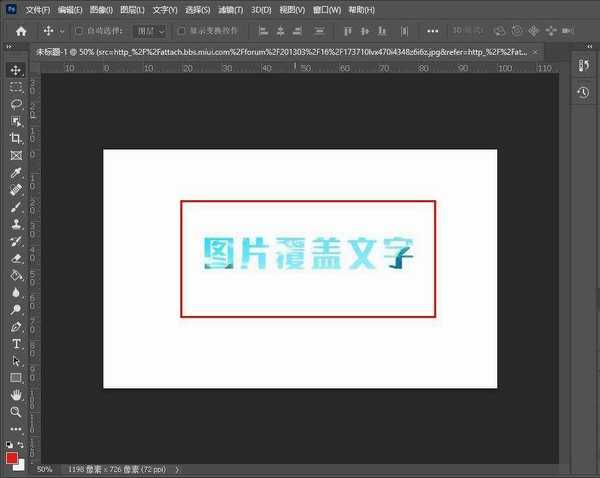Click the Home button in options bar
600x478 pixels.
(x=20, y=31)
